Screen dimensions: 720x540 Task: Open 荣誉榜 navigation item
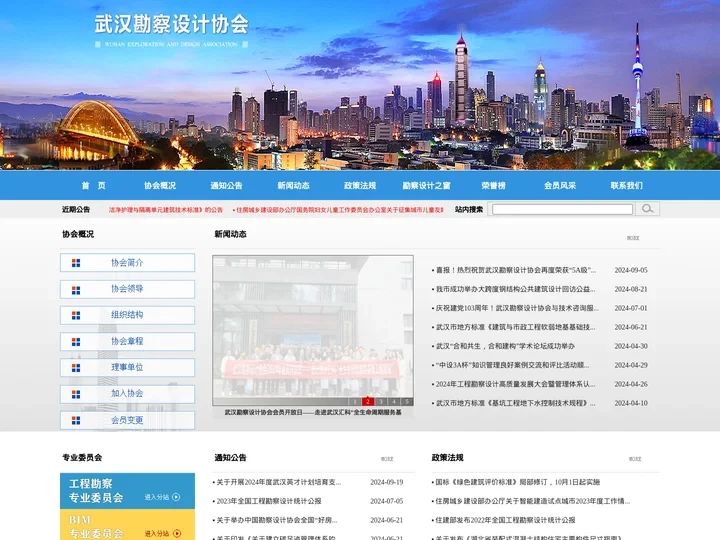tap(493, 186)
